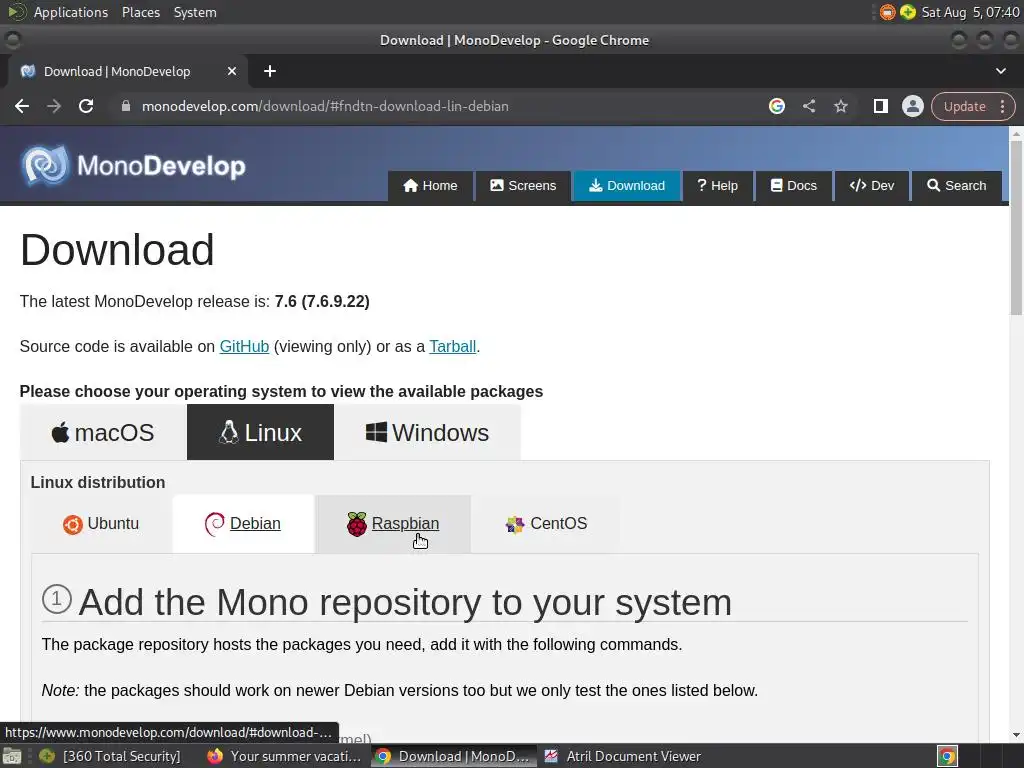Click Chrome icon in bottom-right tray
1024x768 pixels.
pos(947,756)
